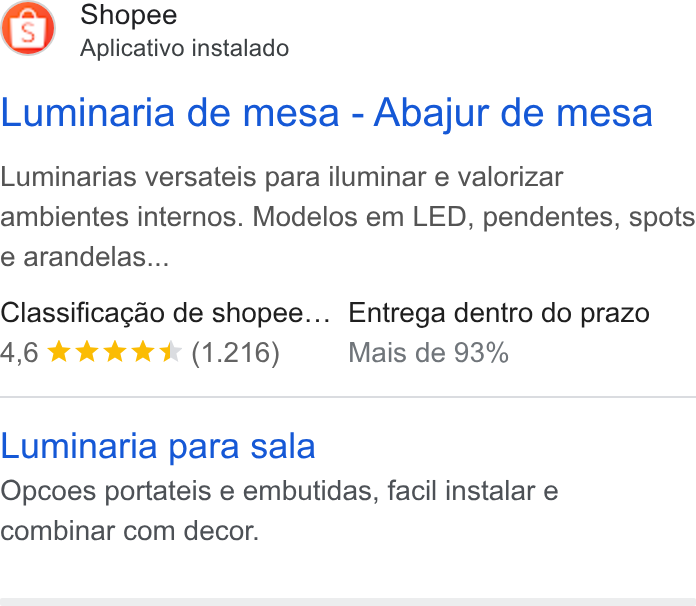Click the 'Aplicativo instalado' label
Viewport: 696px width, 606px height.
point(185,48)
